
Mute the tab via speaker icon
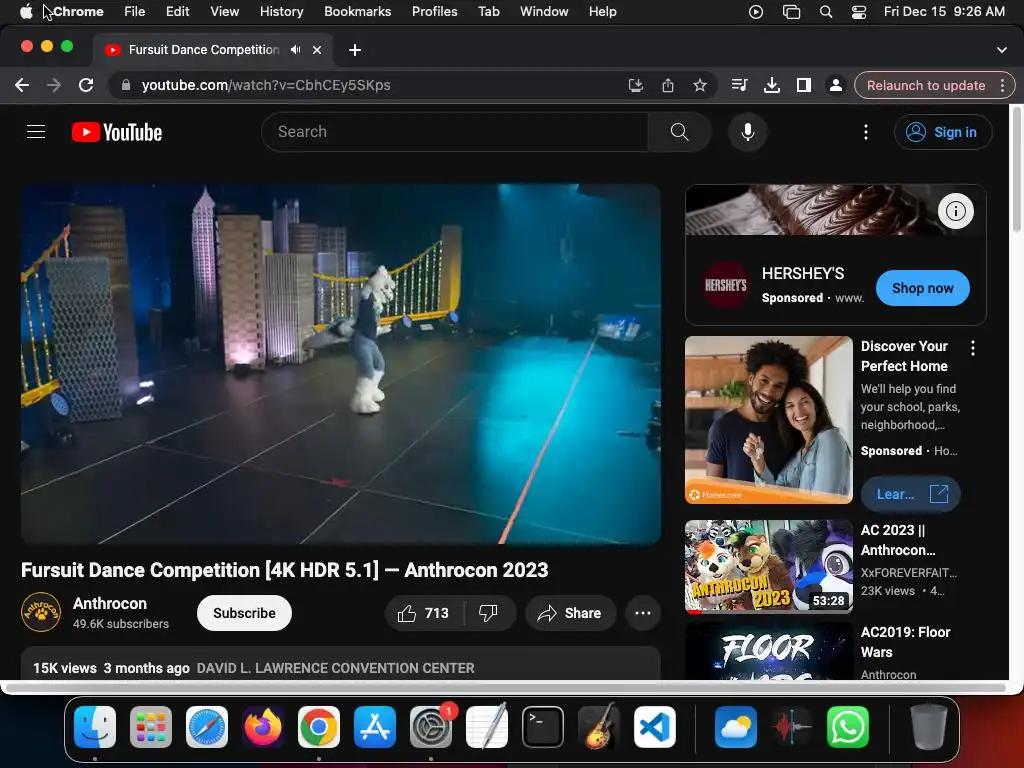tap(296, 50)
